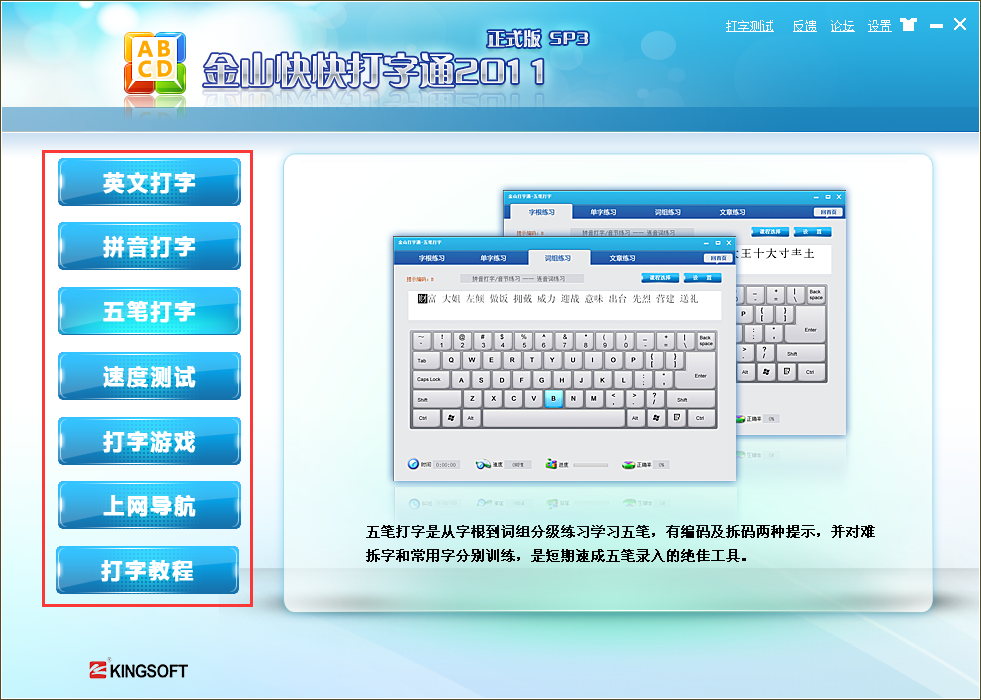Viewport: 981px width, 700px height.
Task: Open the 打字教程 tutorial
Action: coord(148,570)
